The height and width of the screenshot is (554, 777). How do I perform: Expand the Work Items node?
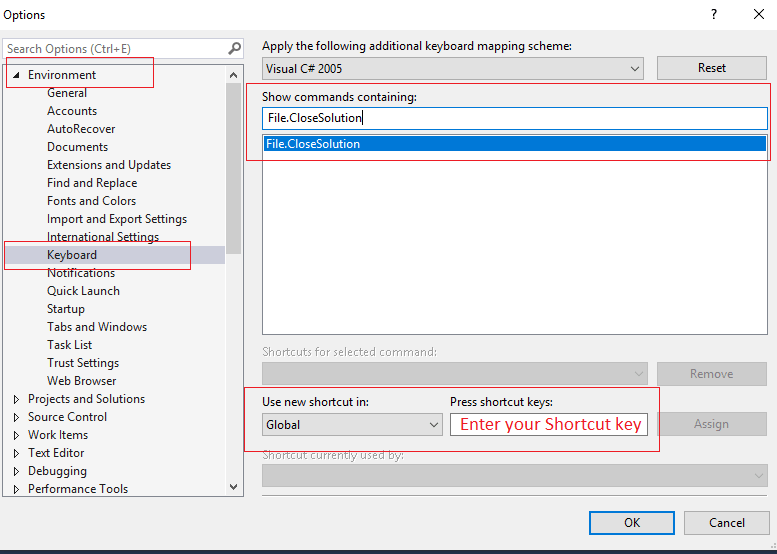(x=16, y=435)
